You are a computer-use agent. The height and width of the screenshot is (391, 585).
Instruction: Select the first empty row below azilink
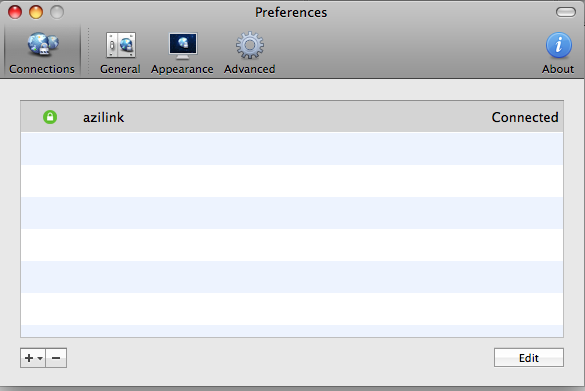pos(292,148)
